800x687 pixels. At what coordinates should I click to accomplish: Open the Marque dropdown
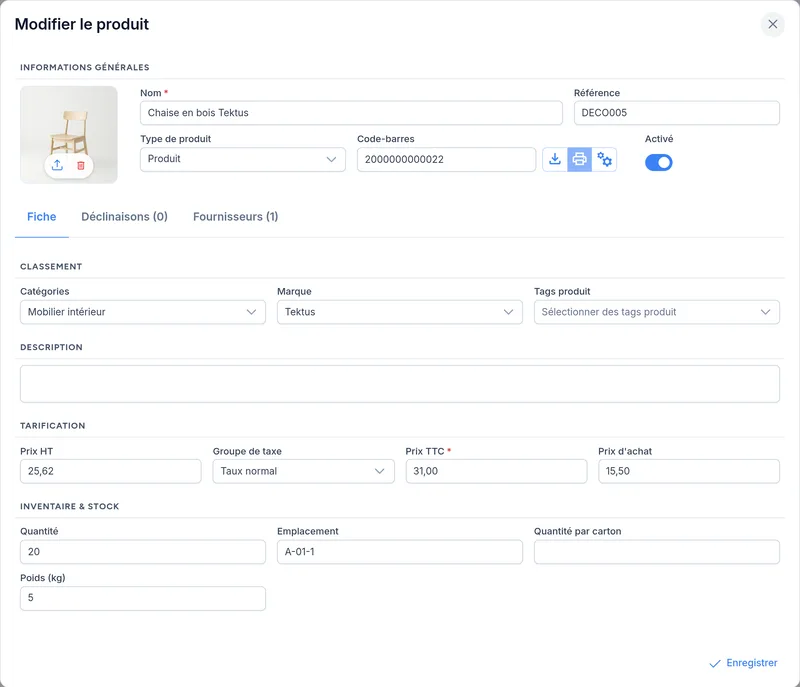tap(399, 312)
